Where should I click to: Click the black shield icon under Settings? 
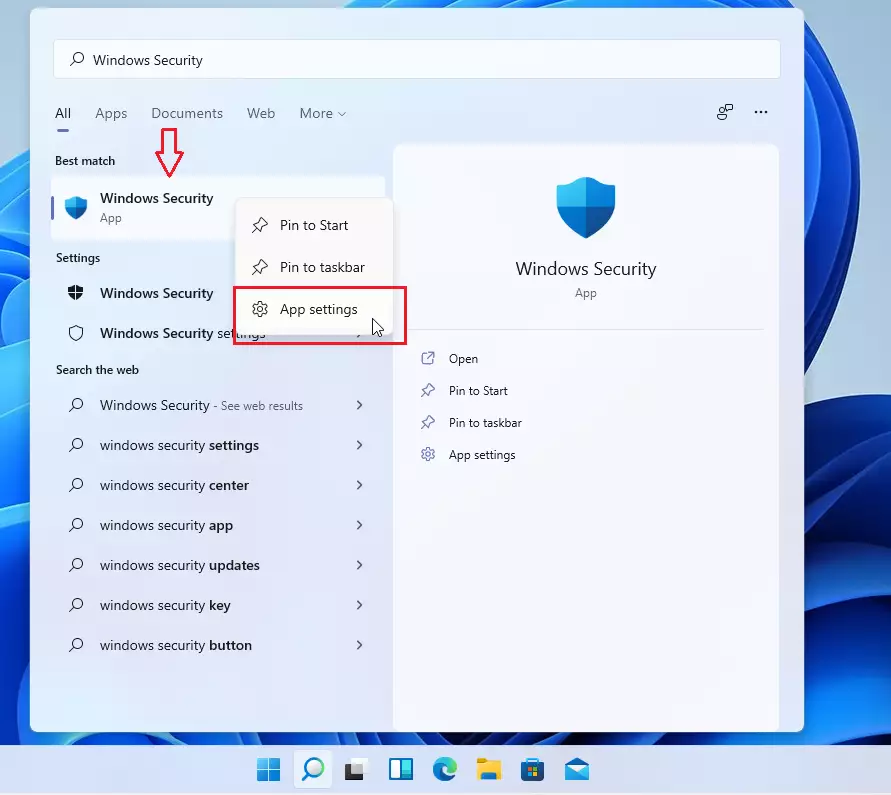tap(76, 293)
